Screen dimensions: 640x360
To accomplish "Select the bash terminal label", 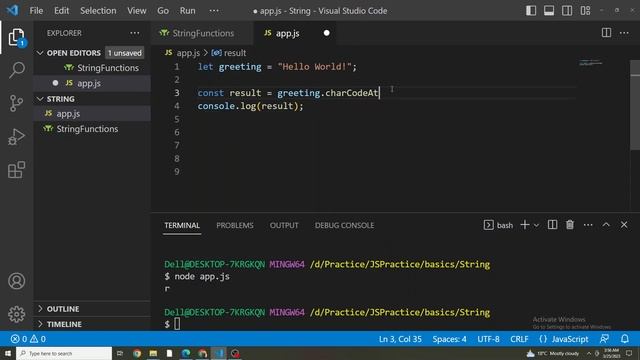I will [x=498, y=225].
